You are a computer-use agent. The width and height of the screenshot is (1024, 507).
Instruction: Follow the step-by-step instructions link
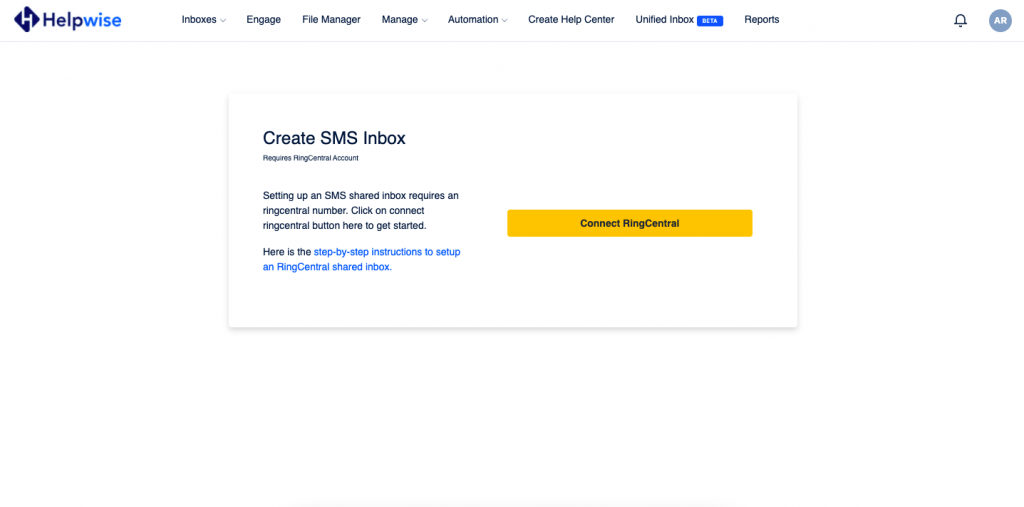point(362,259)
